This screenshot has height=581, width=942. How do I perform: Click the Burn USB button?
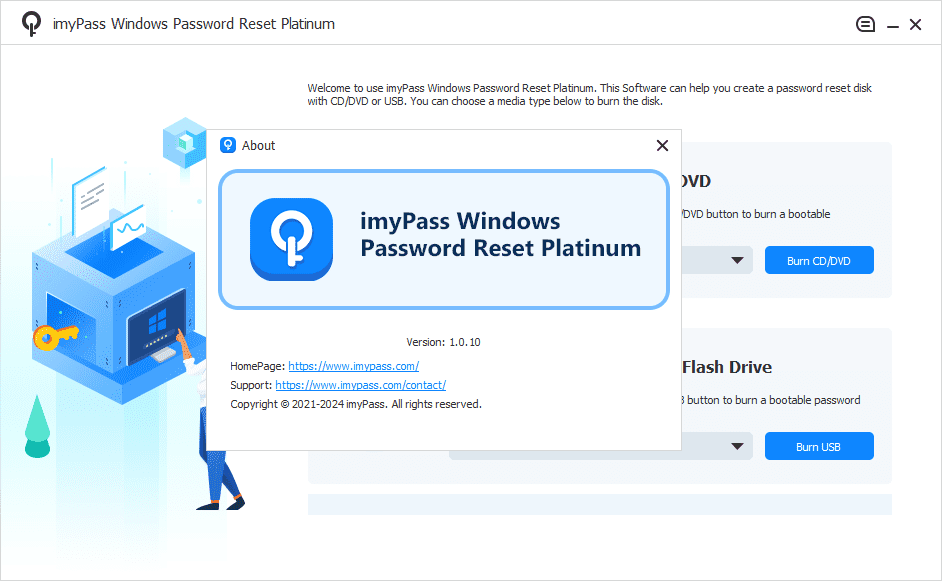(x=819, y=446)
